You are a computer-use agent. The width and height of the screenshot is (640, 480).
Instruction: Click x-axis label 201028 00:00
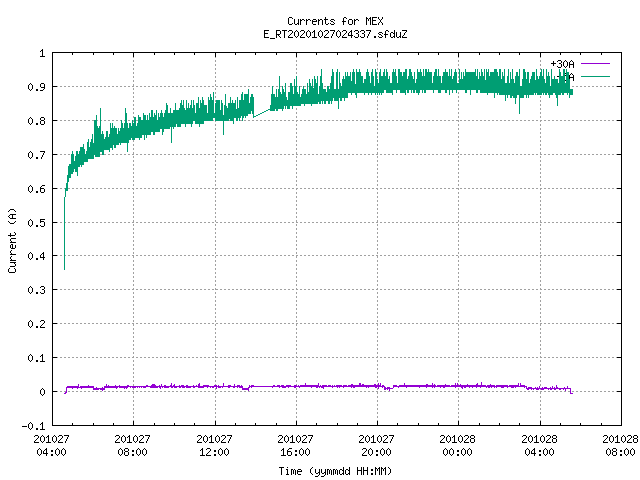458,445
